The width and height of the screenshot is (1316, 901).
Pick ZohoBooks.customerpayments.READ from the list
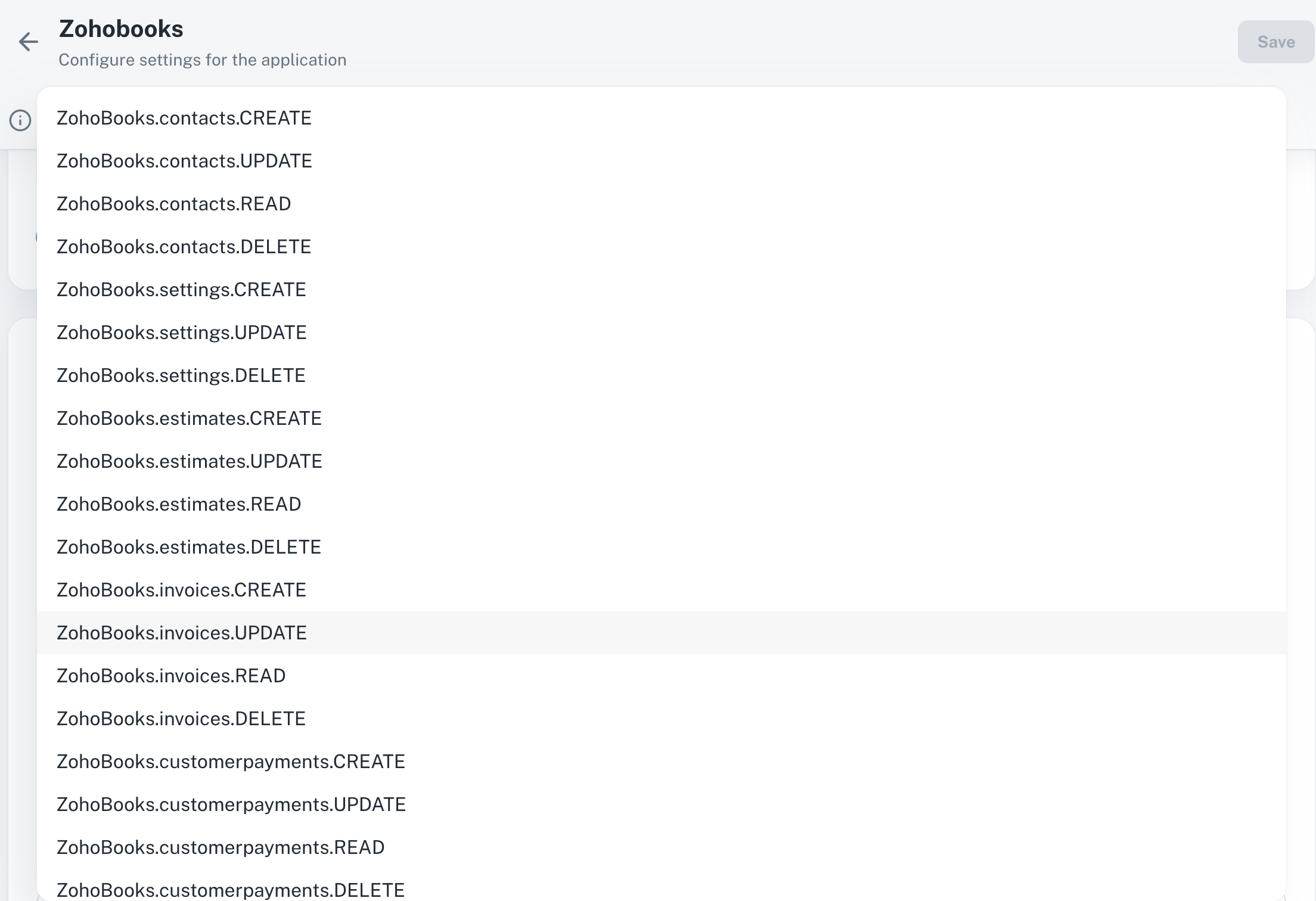point(220,847)
